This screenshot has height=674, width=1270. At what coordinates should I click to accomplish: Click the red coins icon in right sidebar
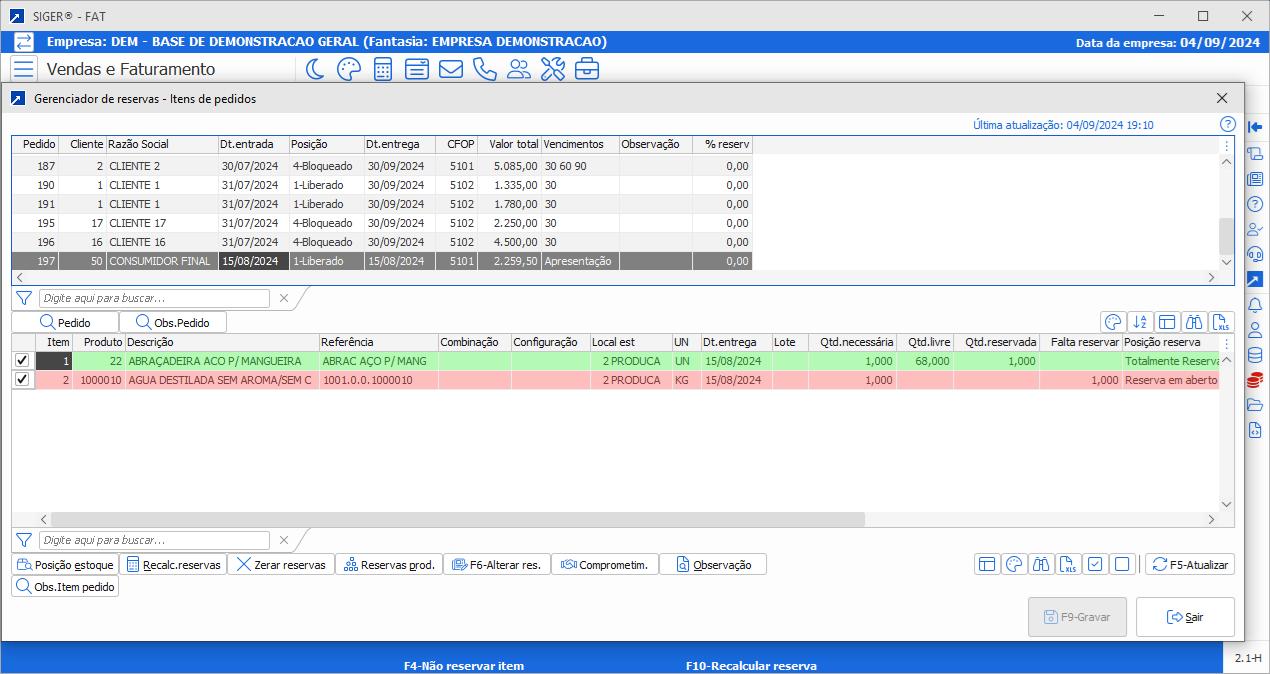pos(1255,380)
